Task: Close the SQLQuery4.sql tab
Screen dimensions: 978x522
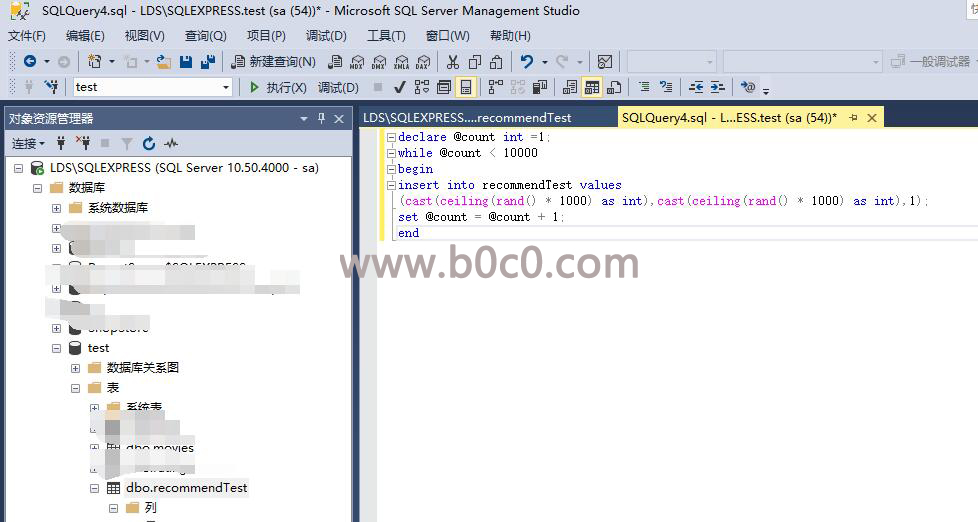Action: pyautogui.click(x=872, y=117)
